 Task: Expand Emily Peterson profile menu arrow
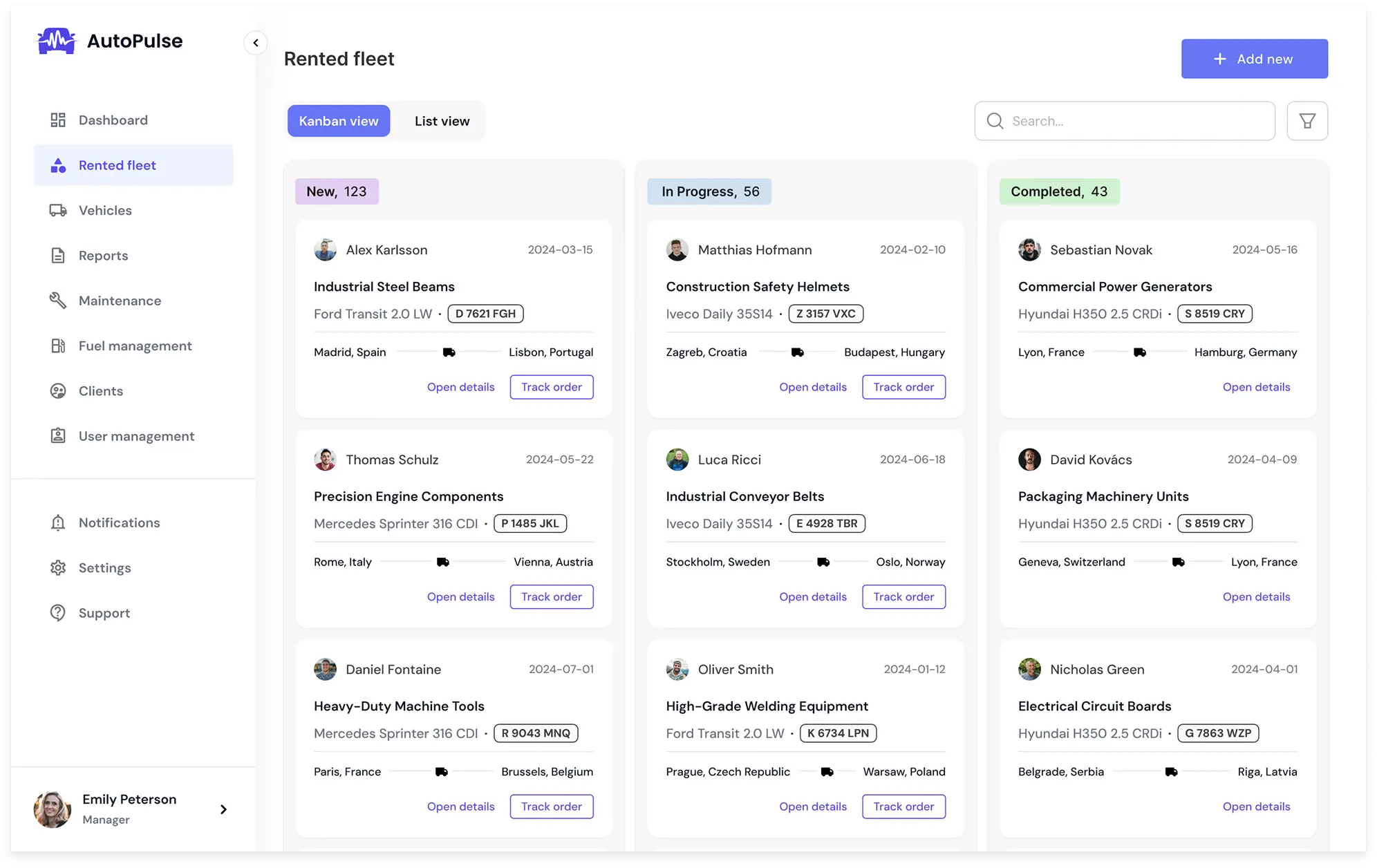[223, 809]
